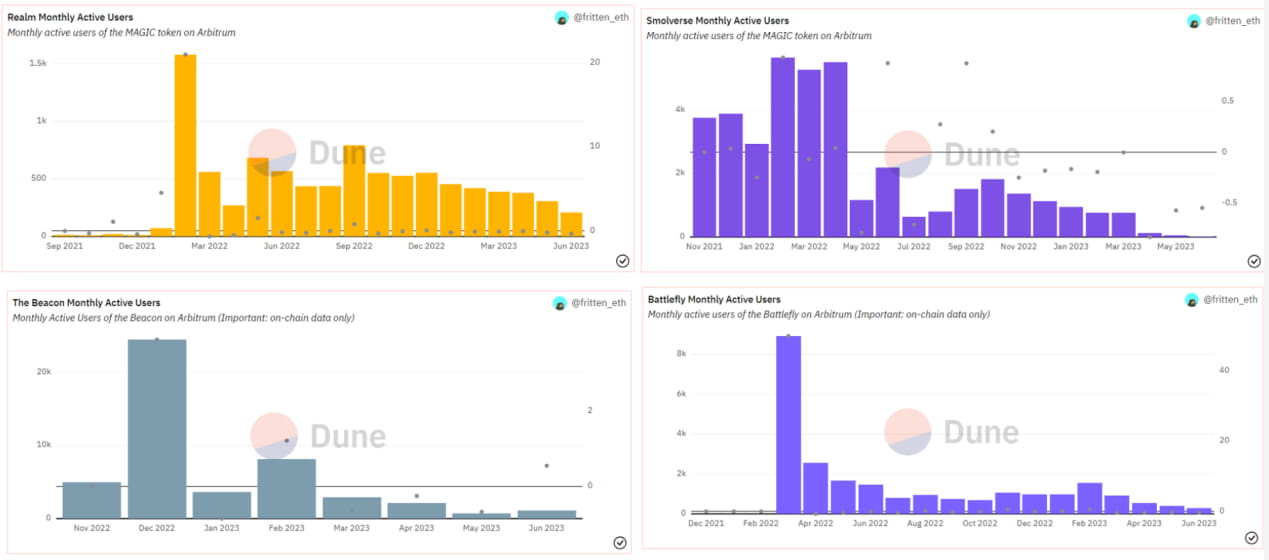Click the checkmark icon on the Realm chart
Viewport: 1269px width, 560px height.
click(x=622, y=260)
